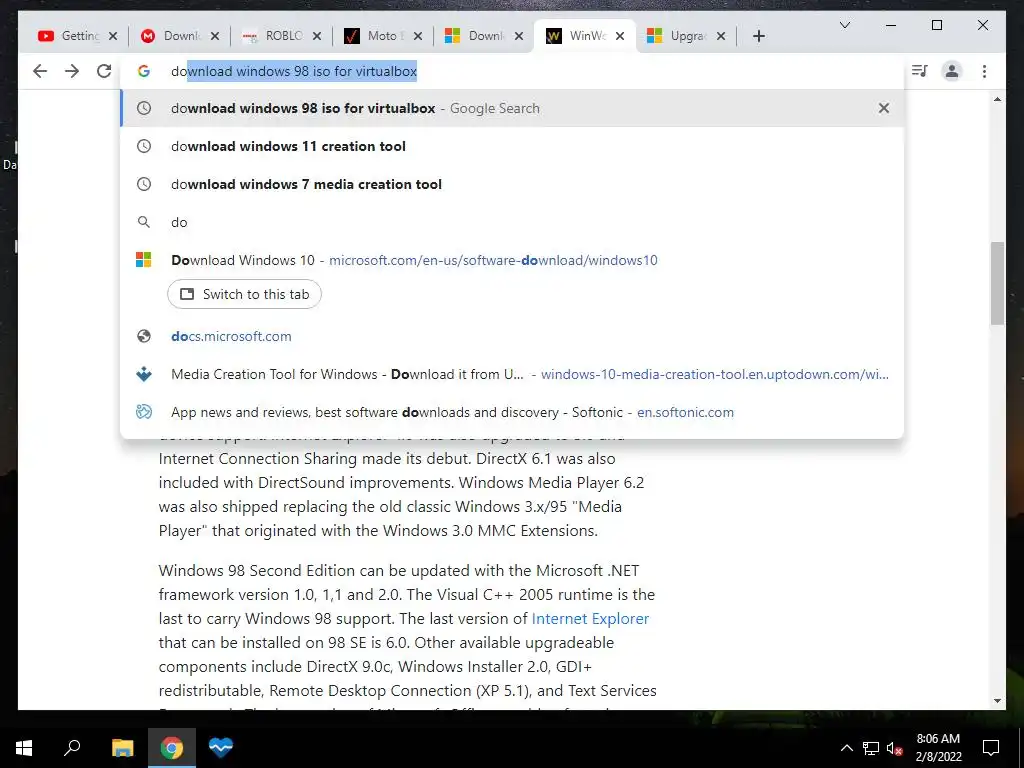Open the Media Creation Tool uptodown suggestion
Viewport: 1024px width, 768px height.
512,374
